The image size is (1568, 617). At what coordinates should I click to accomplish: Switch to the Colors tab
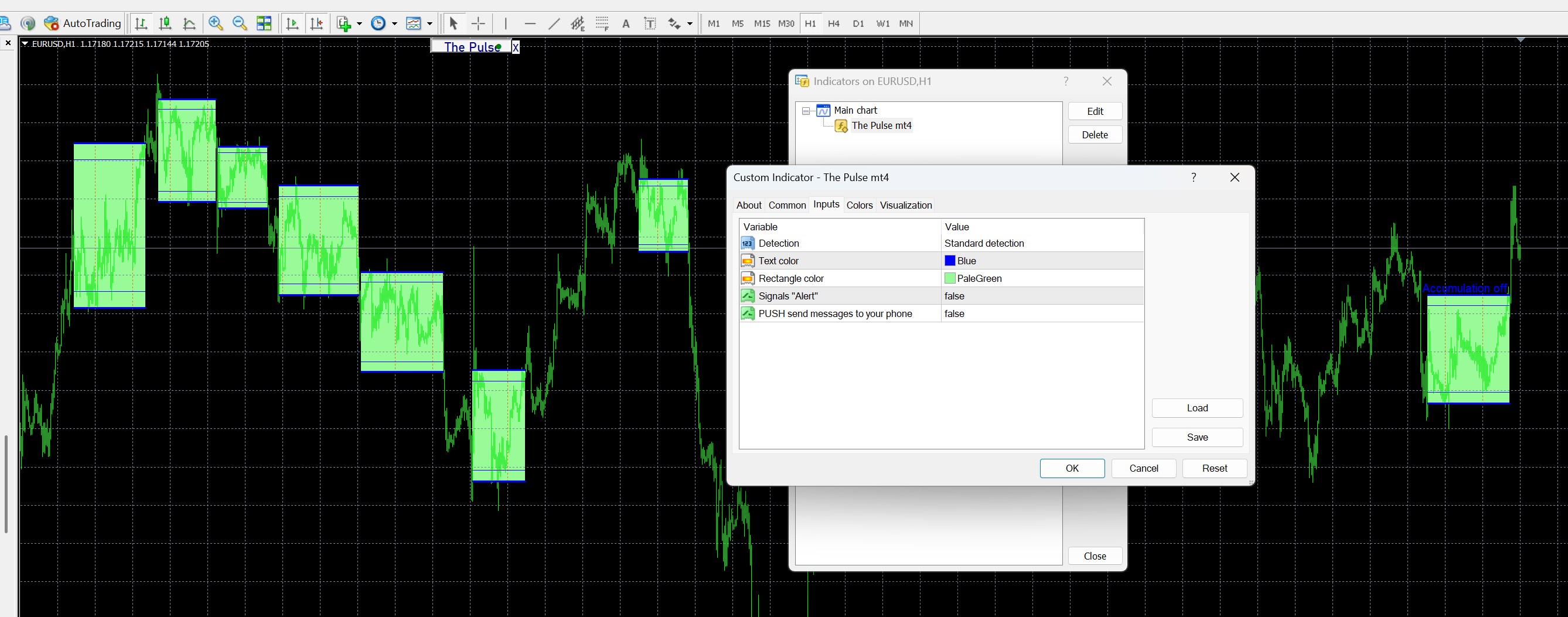click(859, 205)
